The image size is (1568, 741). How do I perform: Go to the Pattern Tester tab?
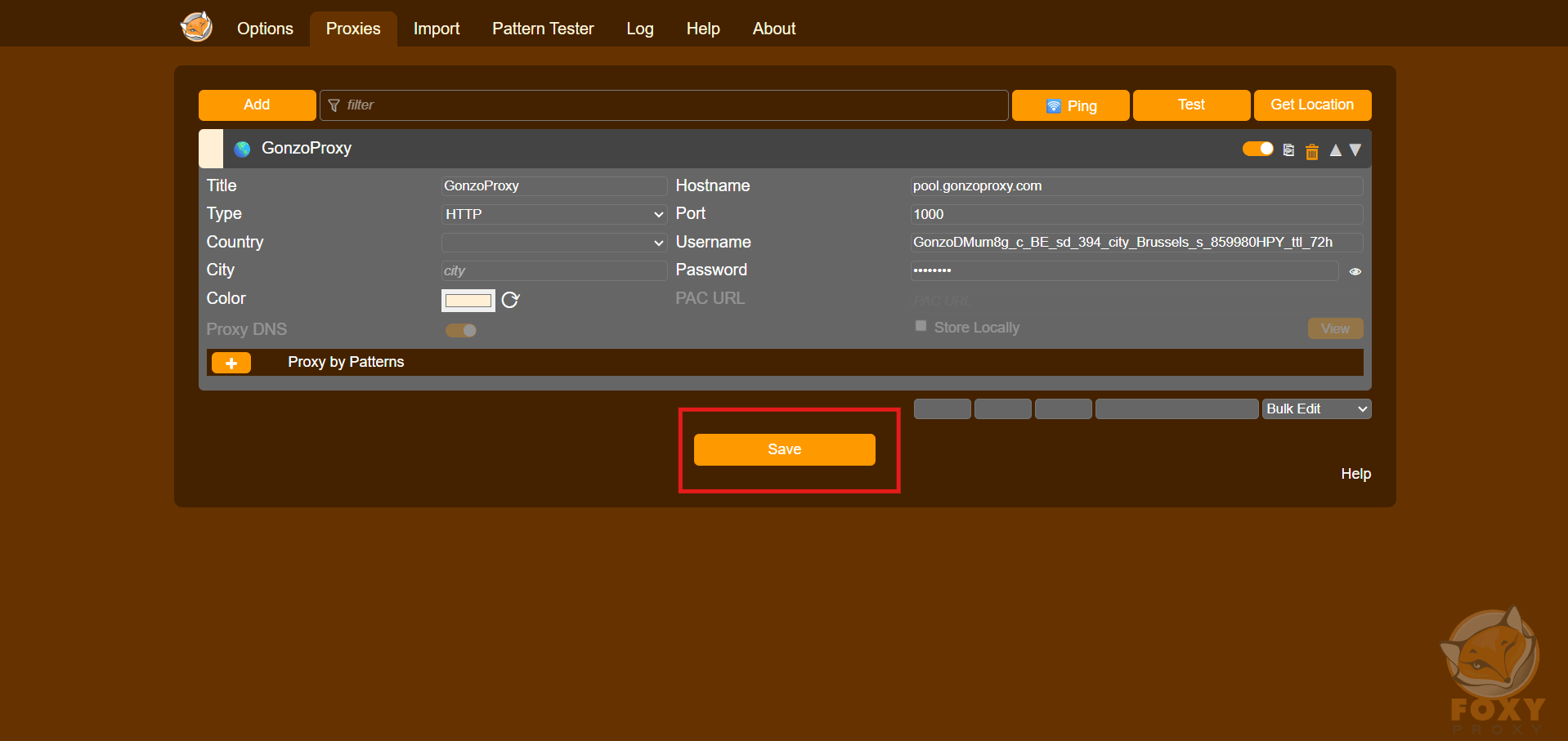[543, 29]
